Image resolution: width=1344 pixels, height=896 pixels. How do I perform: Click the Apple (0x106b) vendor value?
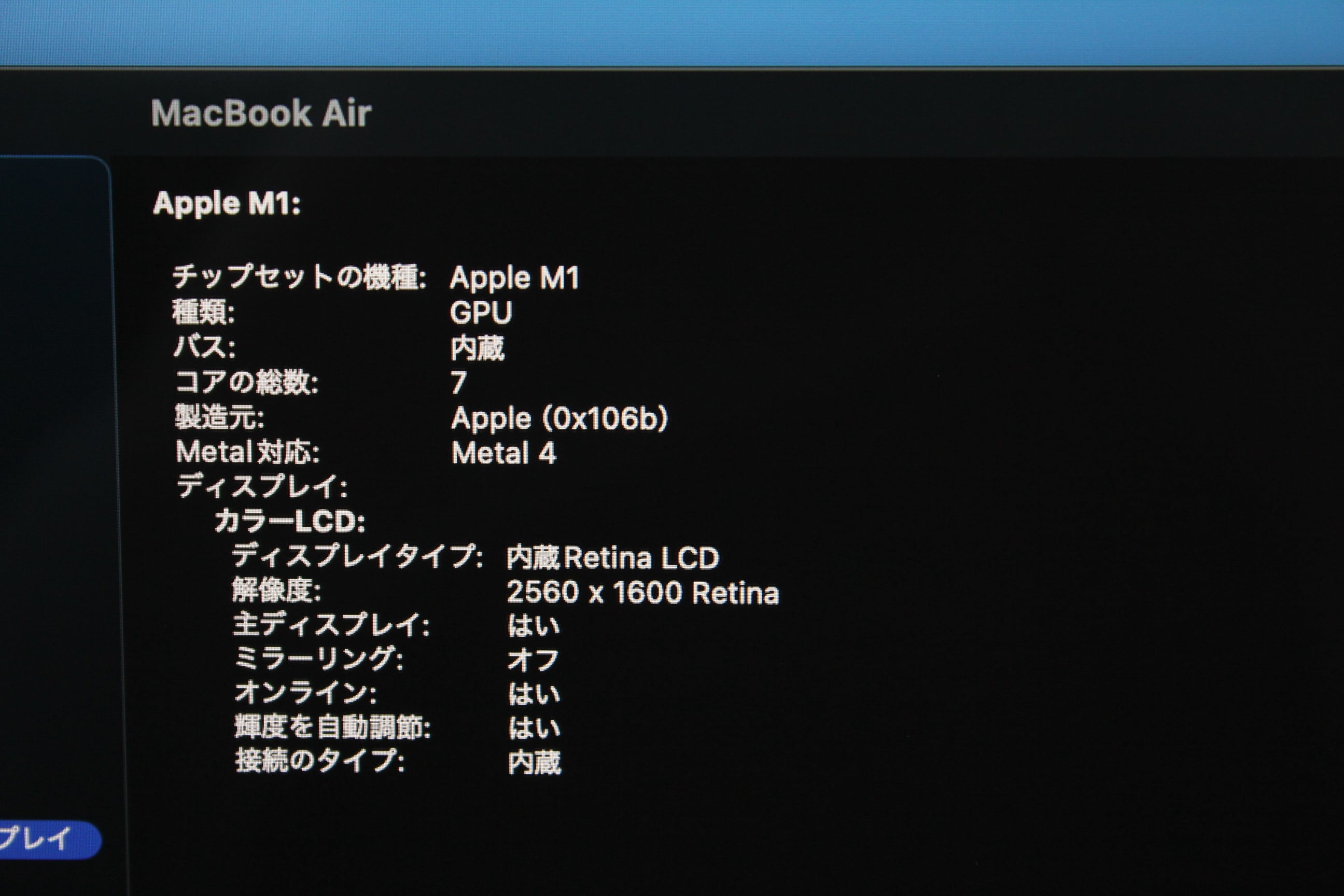(559, 418)
